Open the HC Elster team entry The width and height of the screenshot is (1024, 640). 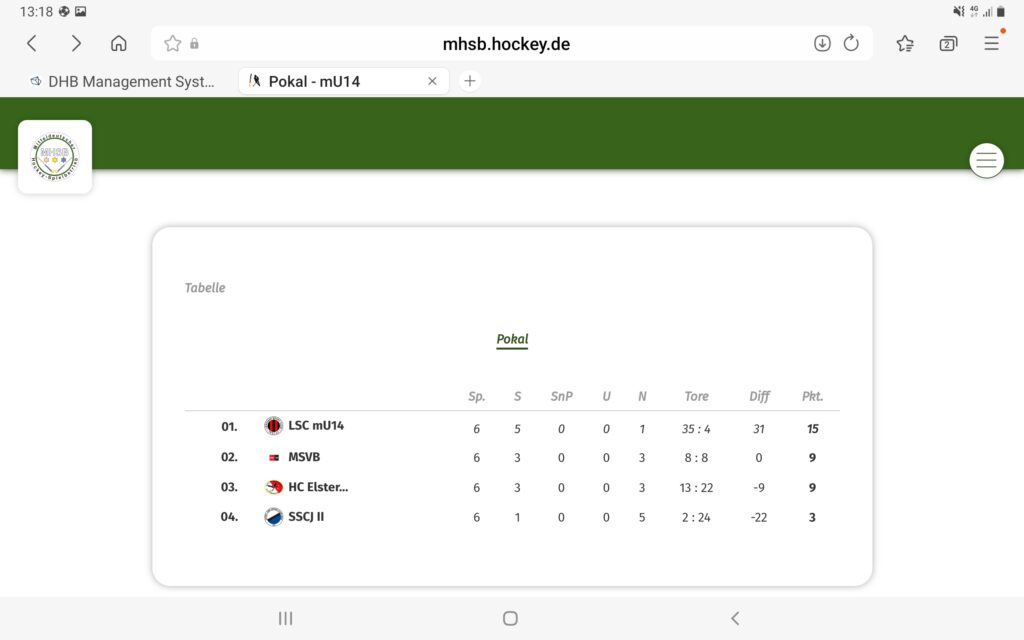pos(317,487)
